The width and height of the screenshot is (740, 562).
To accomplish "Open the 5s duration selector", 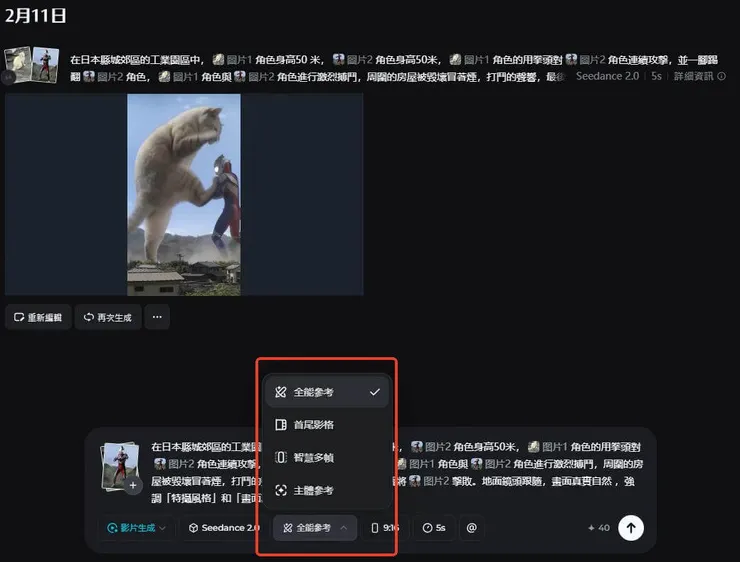I will (x=434, y=528).
